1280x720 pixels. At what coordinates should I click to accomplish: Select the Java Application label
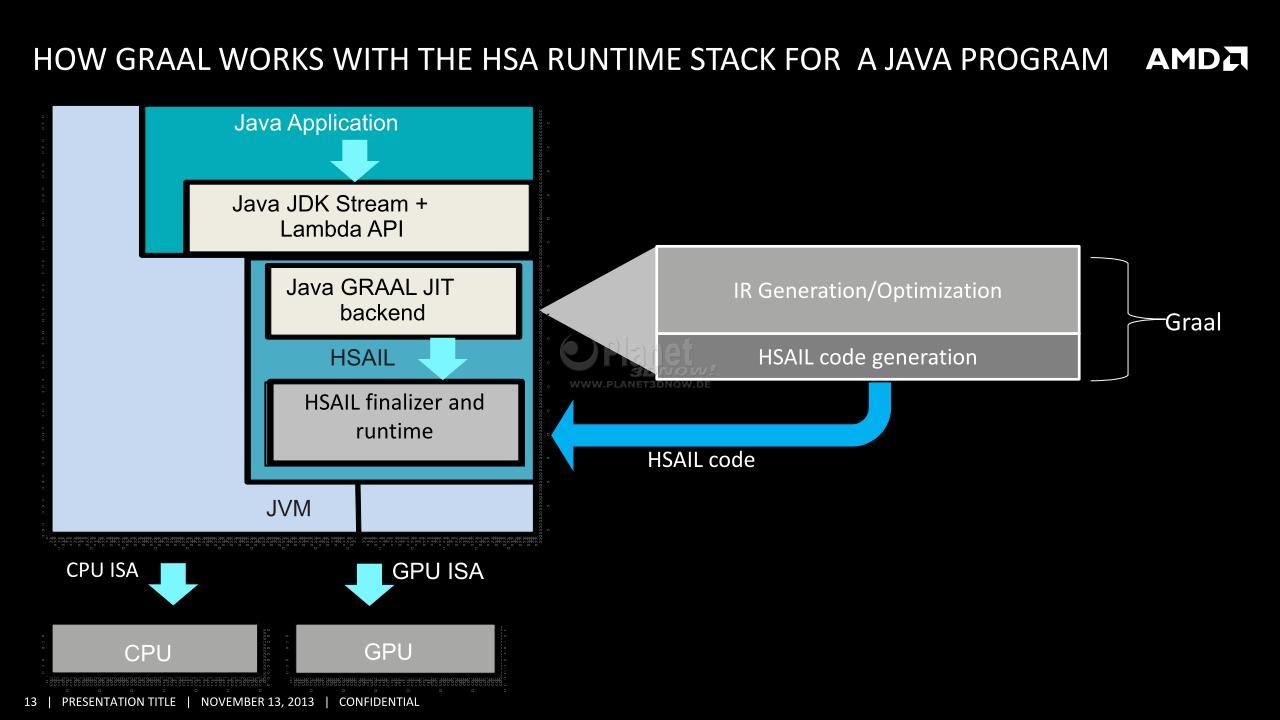[316, 123]
